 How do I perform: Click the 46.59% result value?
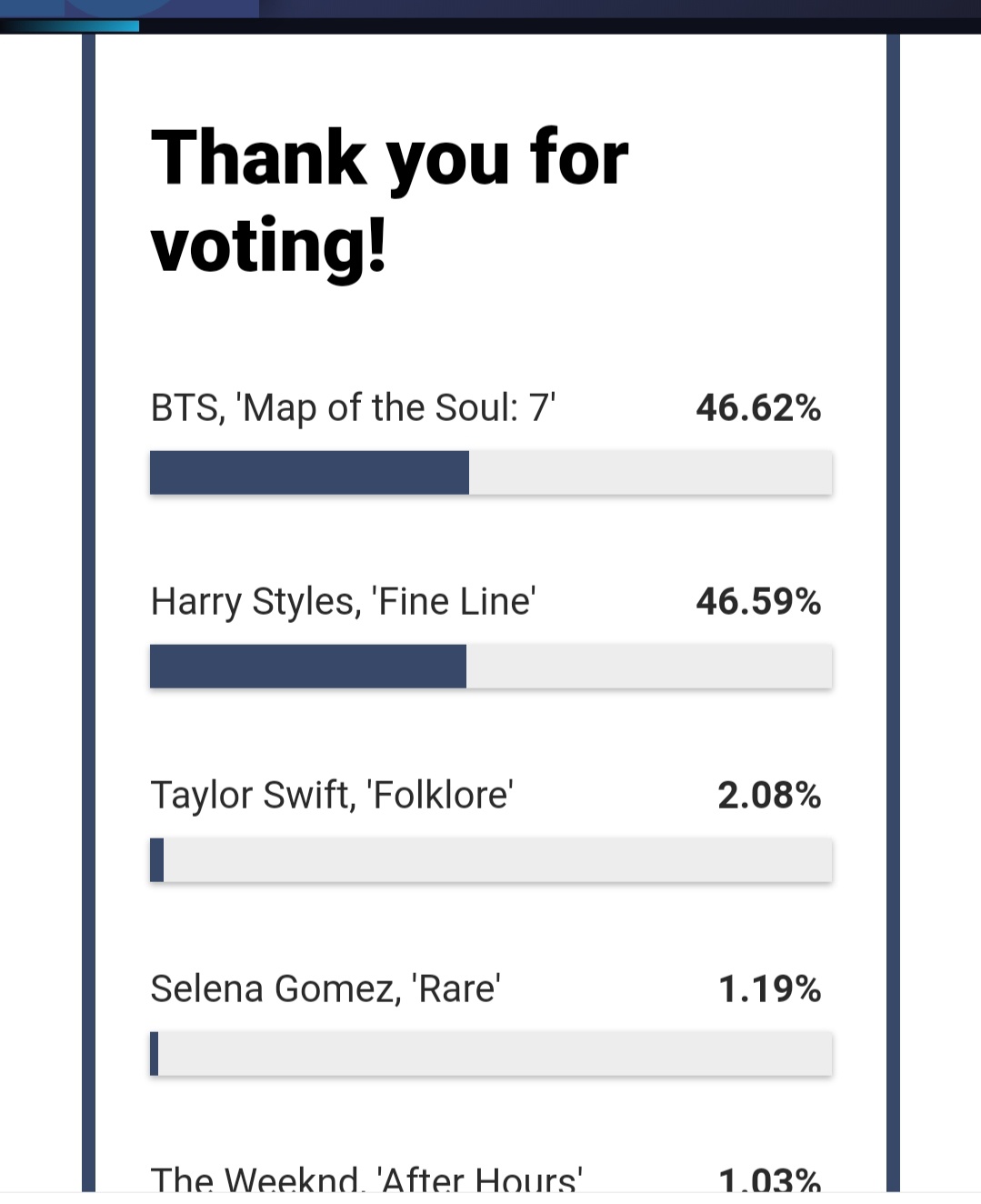point(758,602)
